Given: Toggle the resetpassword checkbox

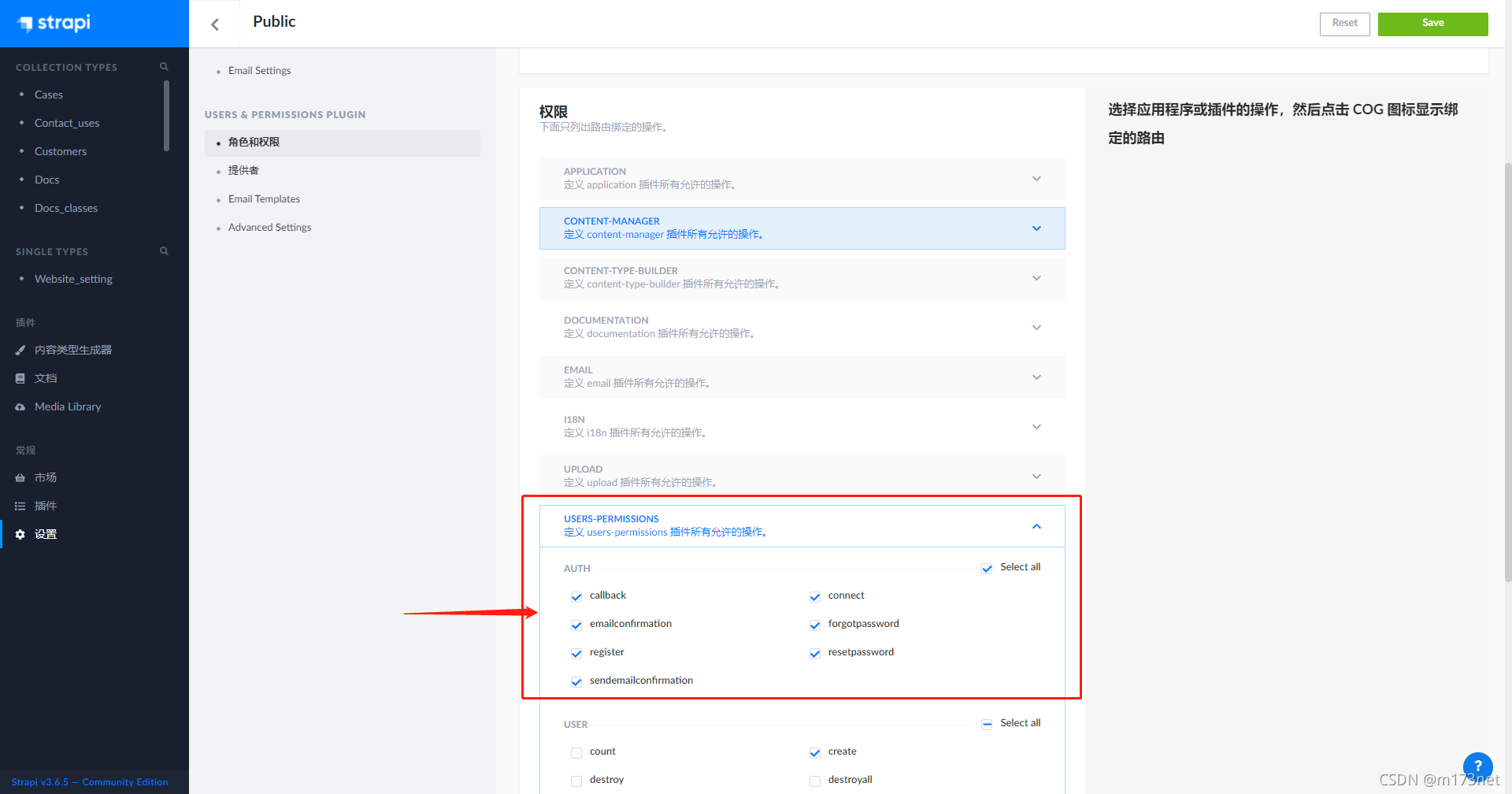Looking at the screenshot, I should point(815,653).
